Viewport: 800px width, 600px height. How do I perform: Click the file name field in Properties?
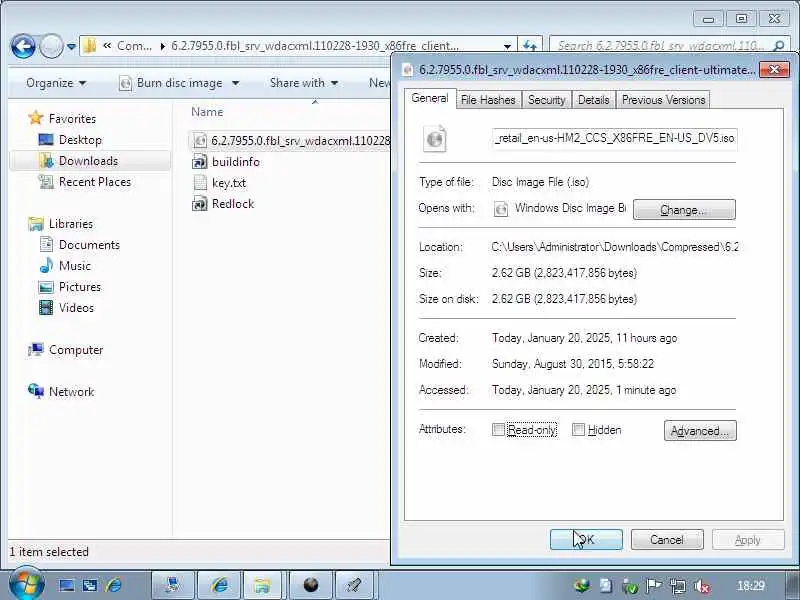(615, 138)
